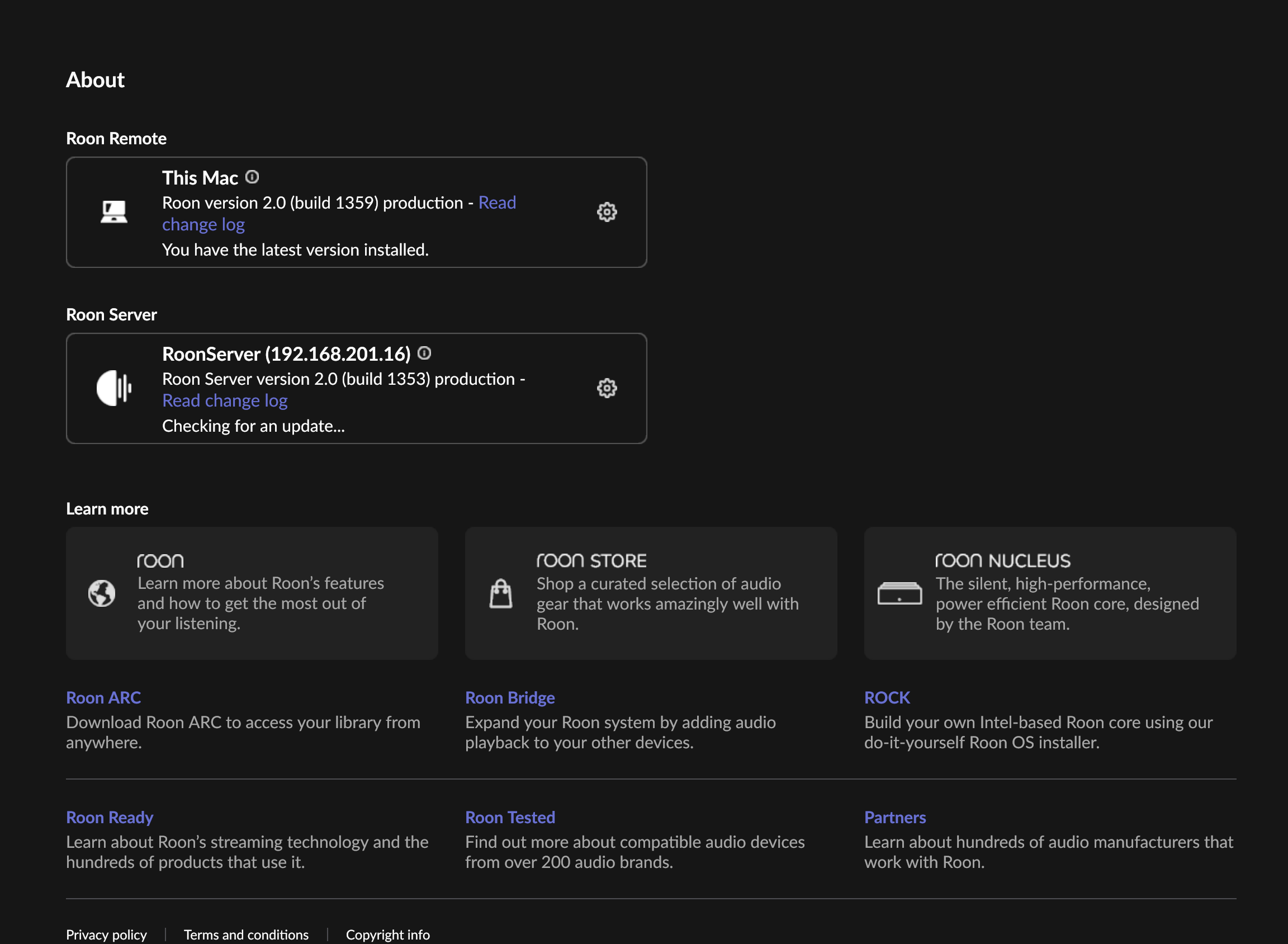The image size is (1288, 944).
Task: Click 'Checking for an update...' status text
Action: tap(254, 426)
